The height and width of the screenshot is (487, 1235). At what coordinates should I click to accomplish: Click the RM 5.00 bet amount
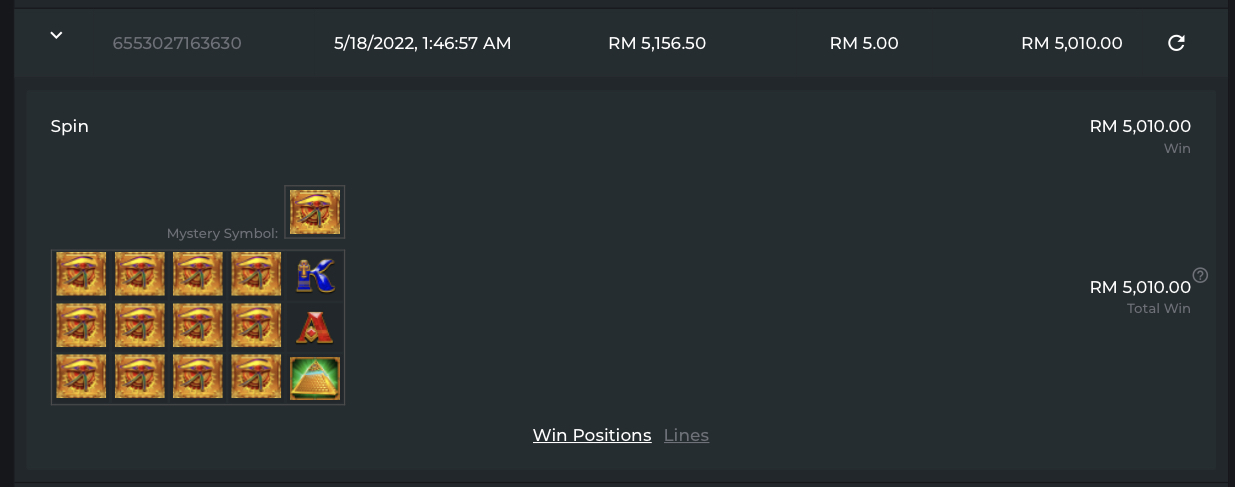864,43
